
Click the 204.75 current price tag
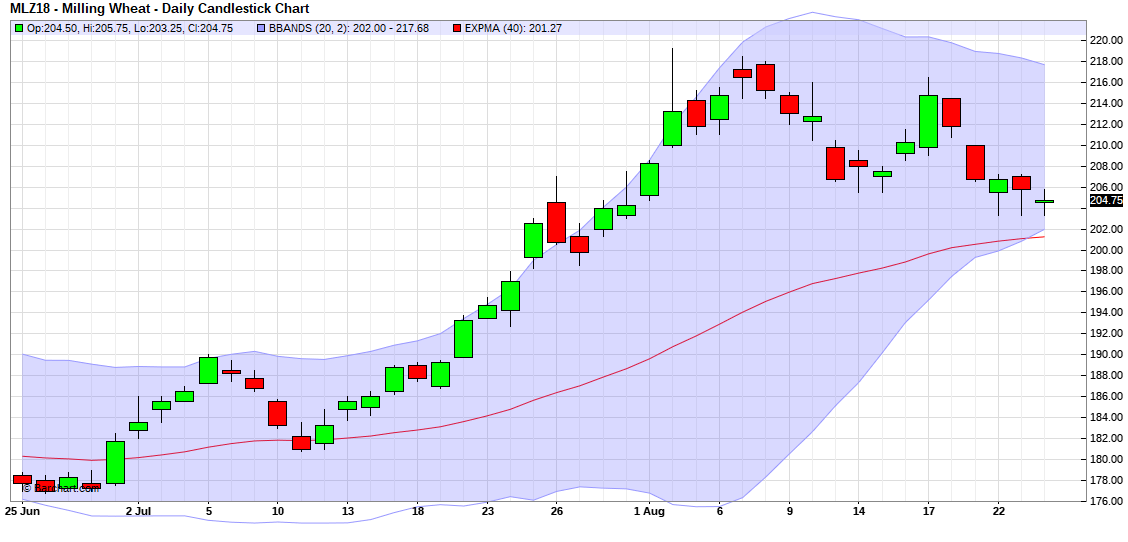(1107, 200)
